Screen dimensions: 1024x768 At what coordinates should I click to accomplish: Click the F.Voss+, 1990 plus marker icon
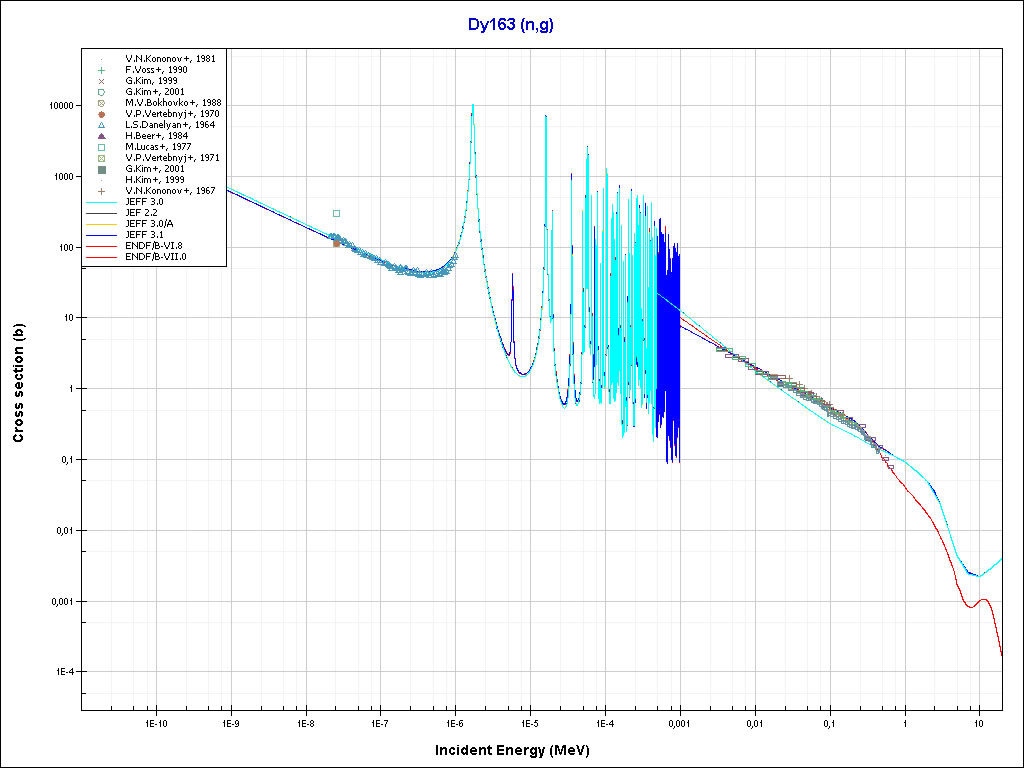pos(102,70)
